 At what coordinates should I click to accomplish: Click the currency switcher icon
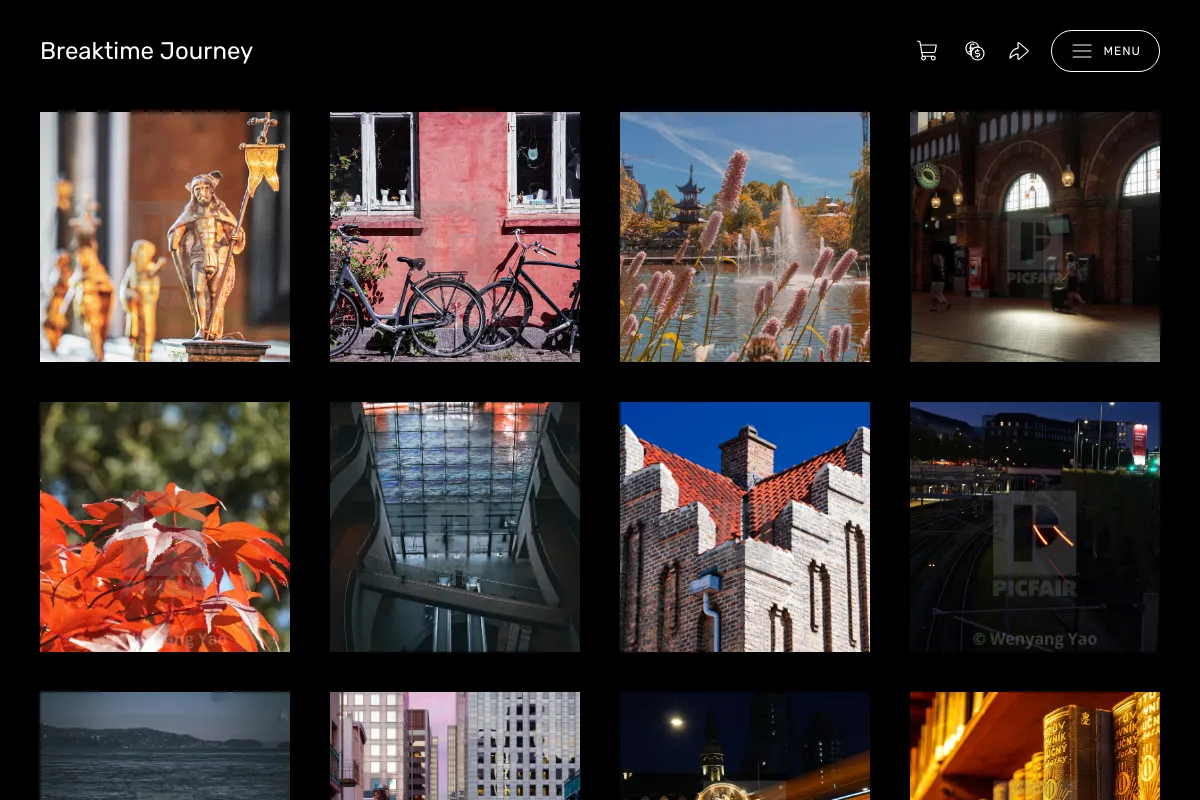975,51
